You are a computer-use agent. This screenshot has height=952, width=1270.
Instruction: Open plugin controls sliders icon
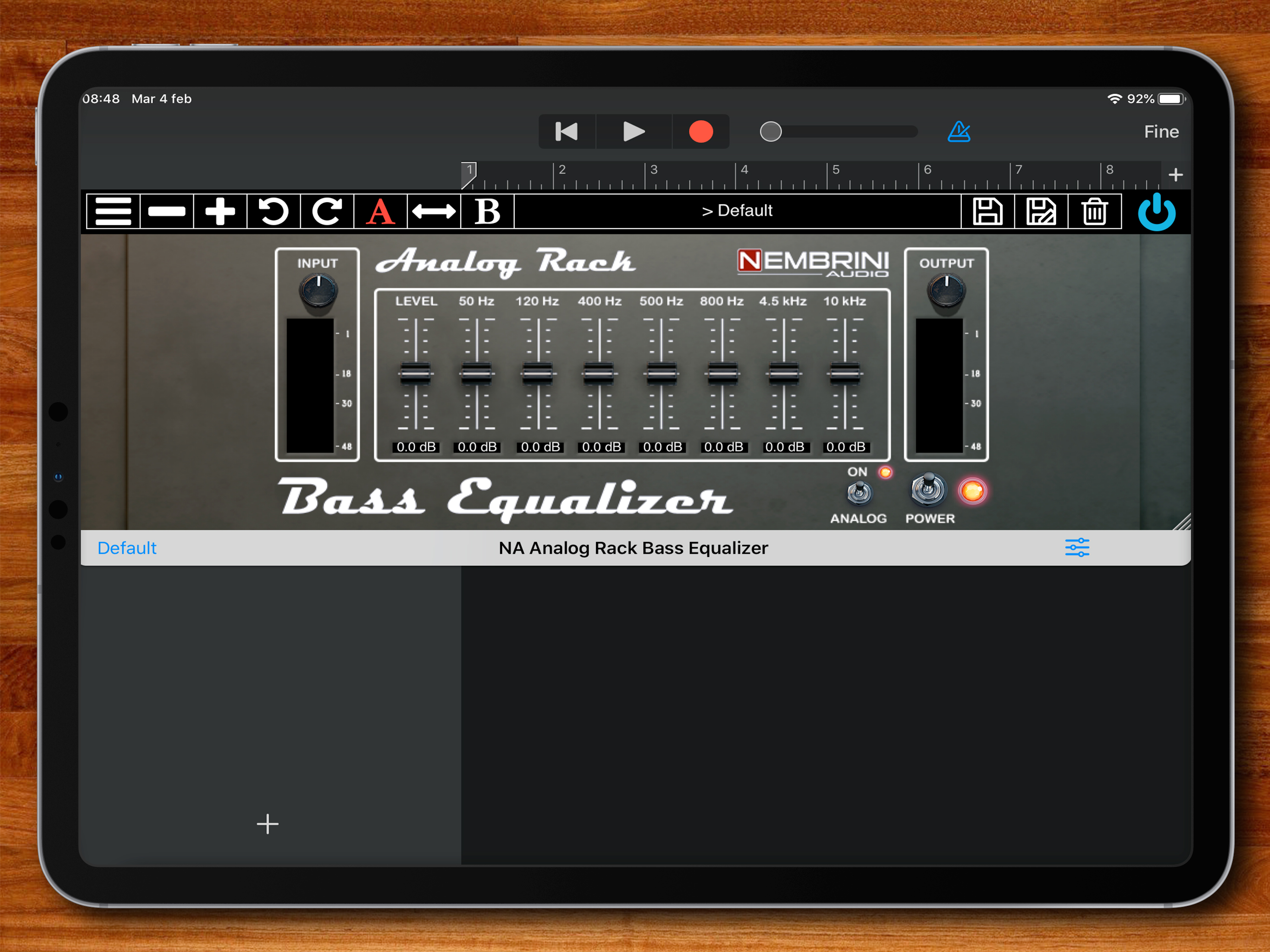tap(1077, 548)
